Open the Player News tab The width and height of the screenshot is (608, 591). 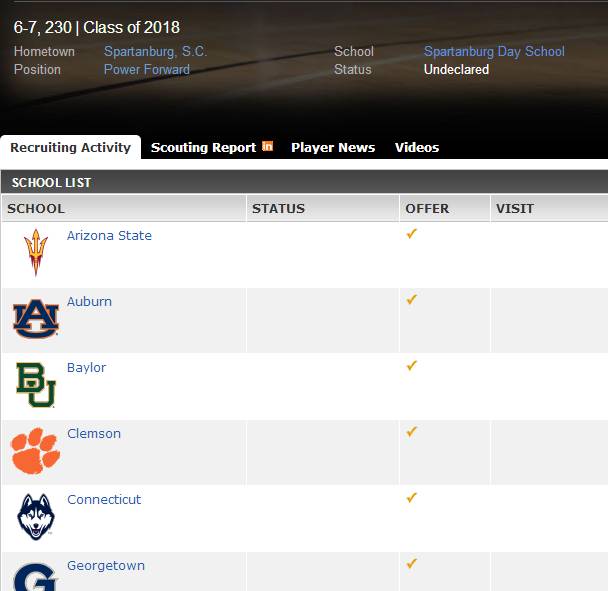click(x=333, y=147)
